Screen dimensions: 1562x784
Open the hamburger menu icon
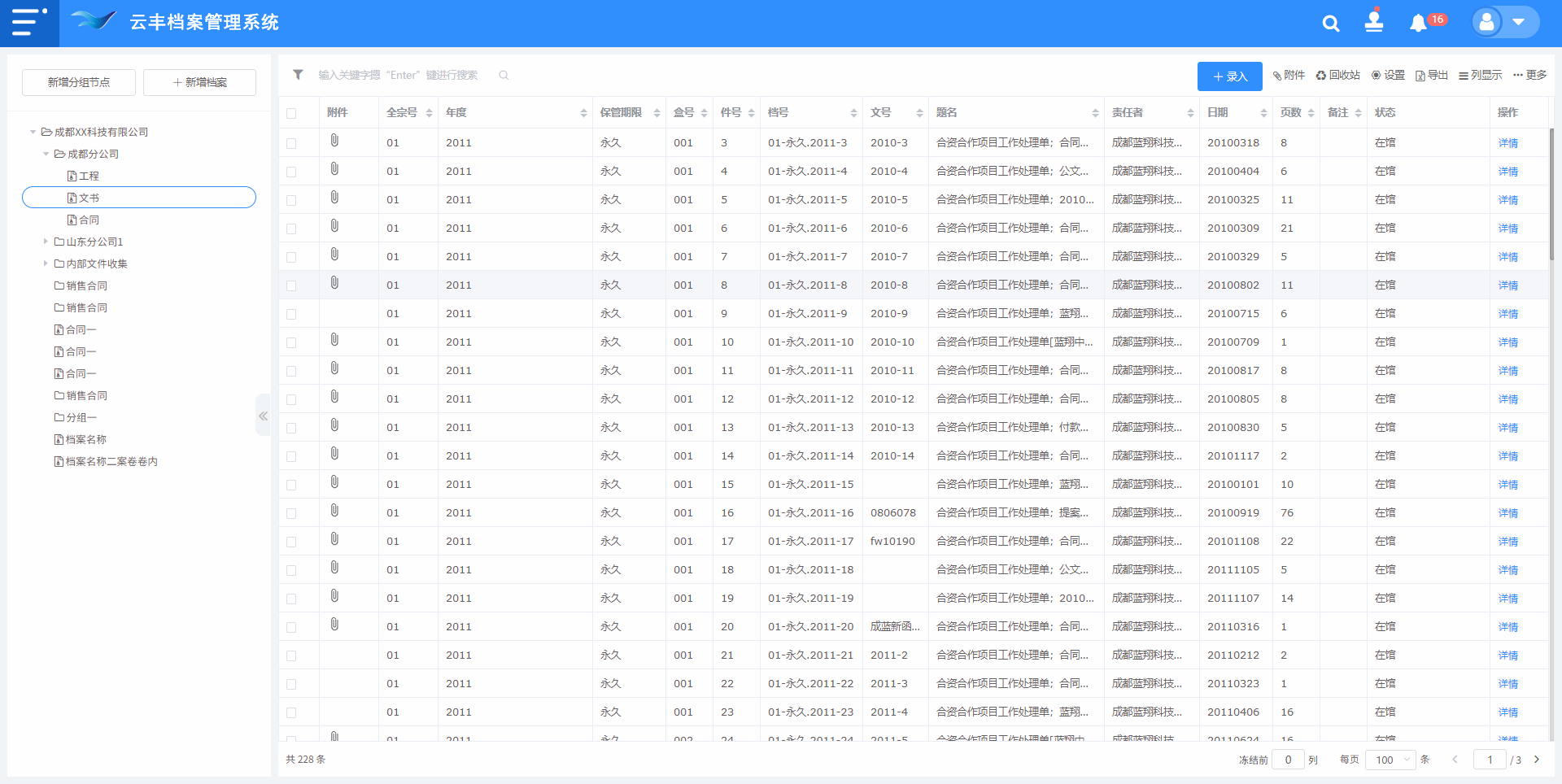pyautogui.click(x=29, y=22)
